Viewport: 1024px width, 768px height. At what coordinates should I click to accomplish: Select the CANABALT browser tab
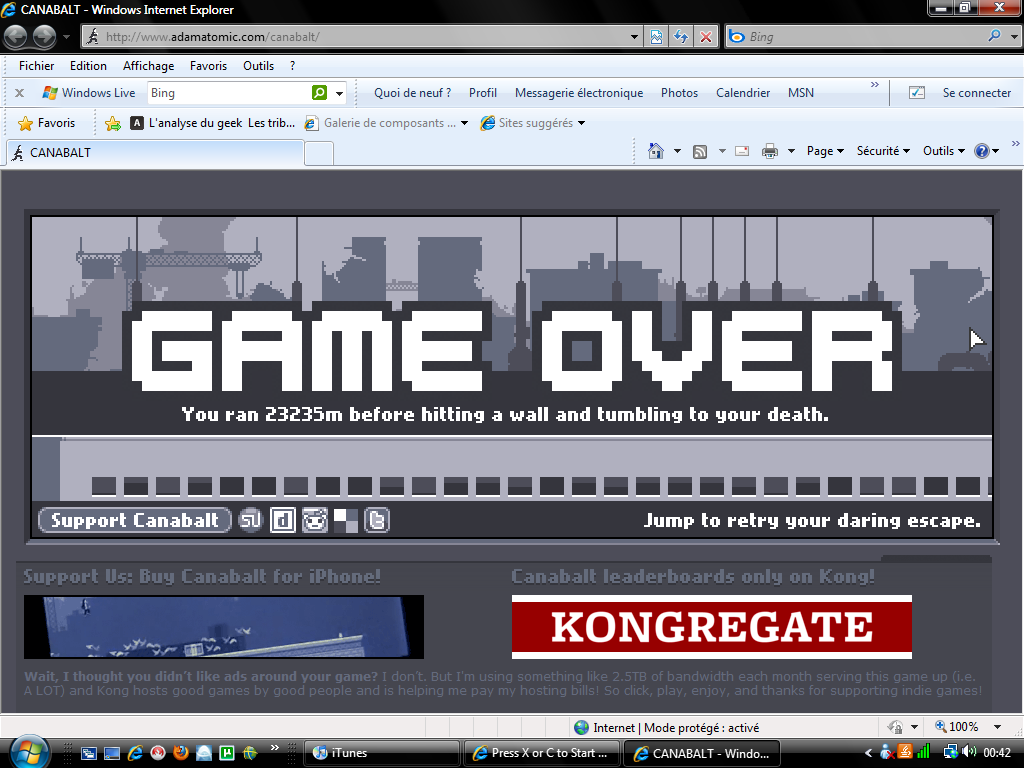tap(155, 153)
